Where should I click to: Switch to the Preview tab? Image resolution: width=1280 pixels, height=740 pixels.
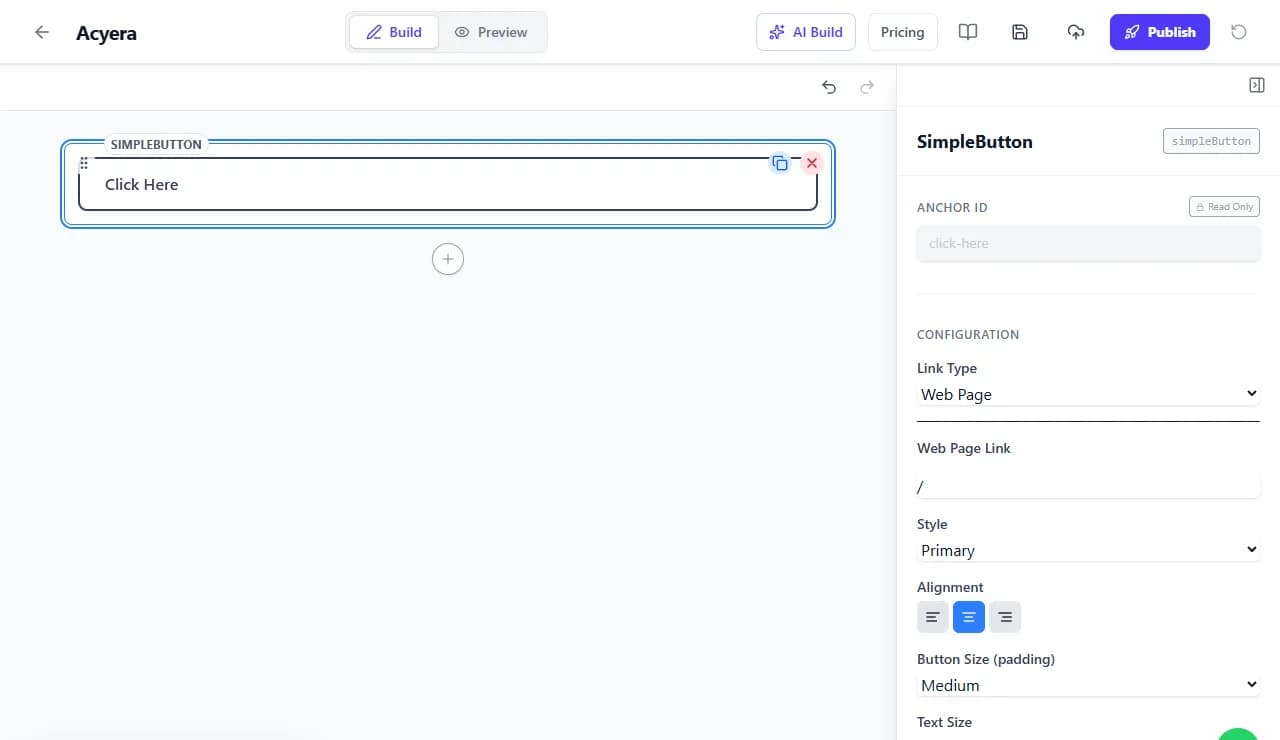491,32
